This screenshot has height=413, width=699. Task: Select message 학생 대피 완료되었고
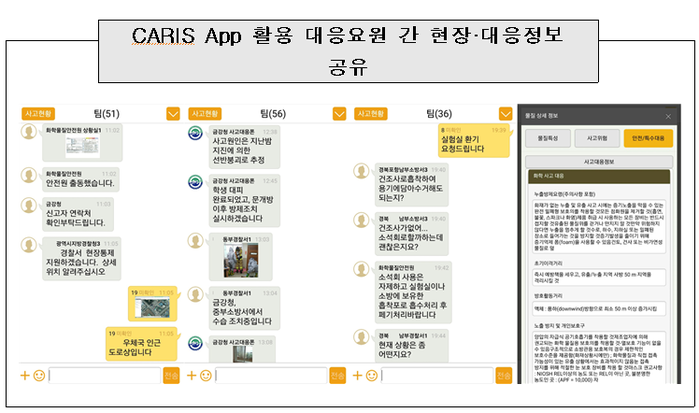point(244,201)
